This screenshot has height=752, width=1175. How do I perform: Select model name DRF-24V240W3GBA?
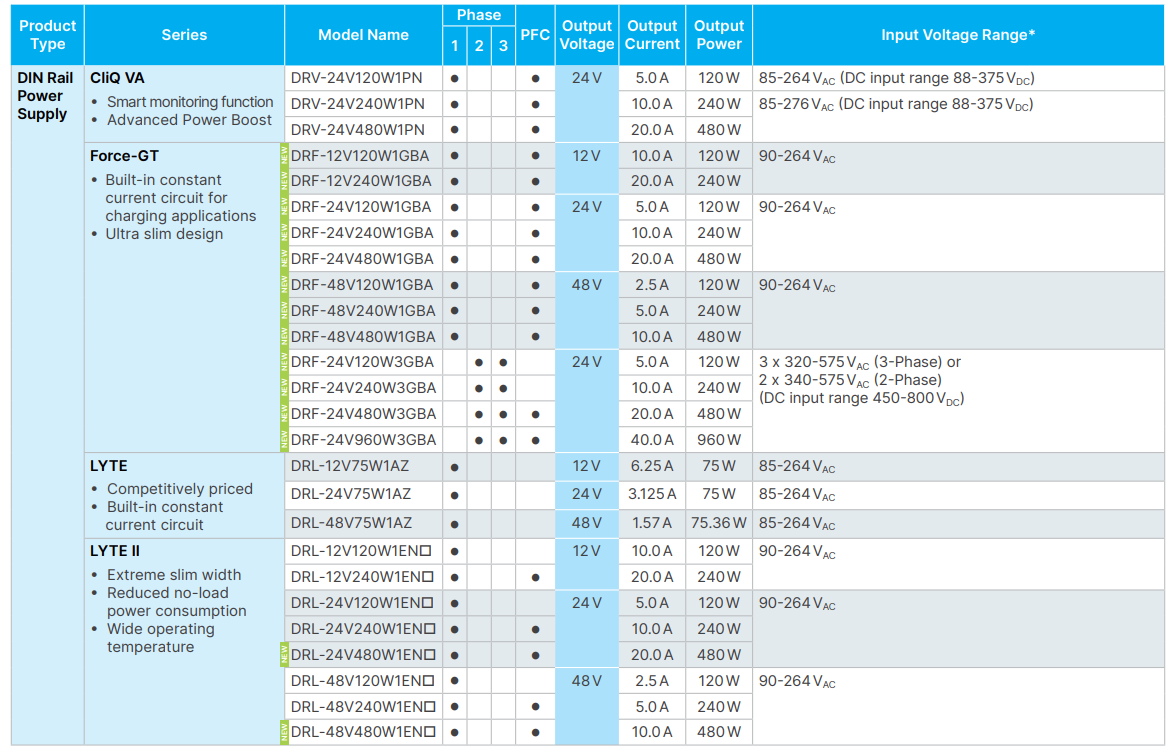pos(363,387)
